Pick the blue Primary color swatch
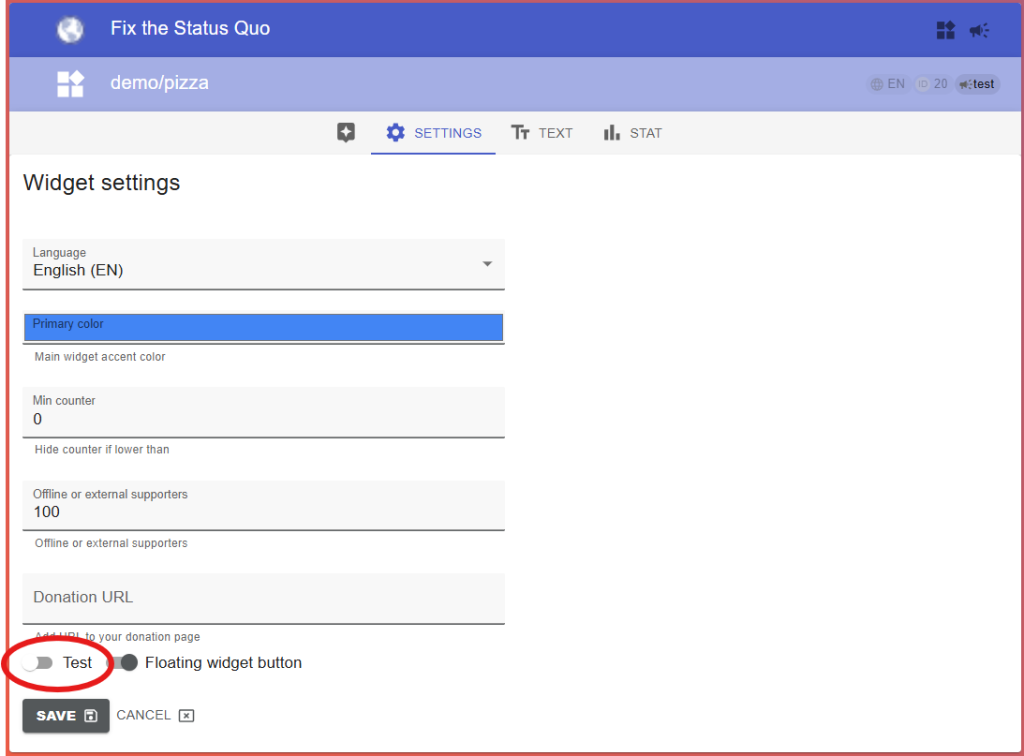The height and width of the screenshot is (756, 1024). click(264, 328)
